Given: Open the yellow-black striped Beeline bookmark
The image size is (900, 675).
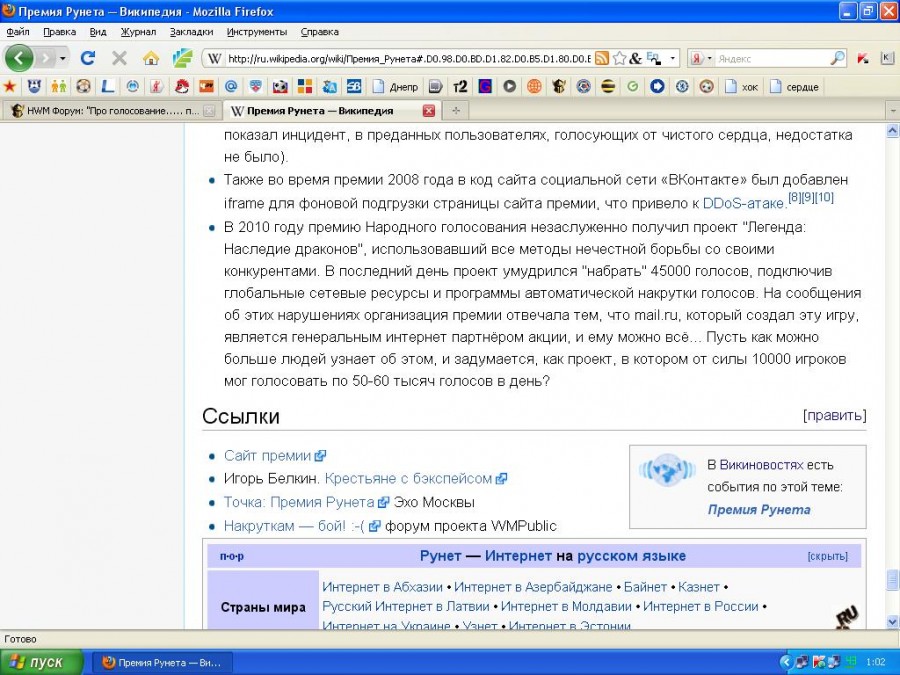Looking at the screenshot, I should pos(608,87).
